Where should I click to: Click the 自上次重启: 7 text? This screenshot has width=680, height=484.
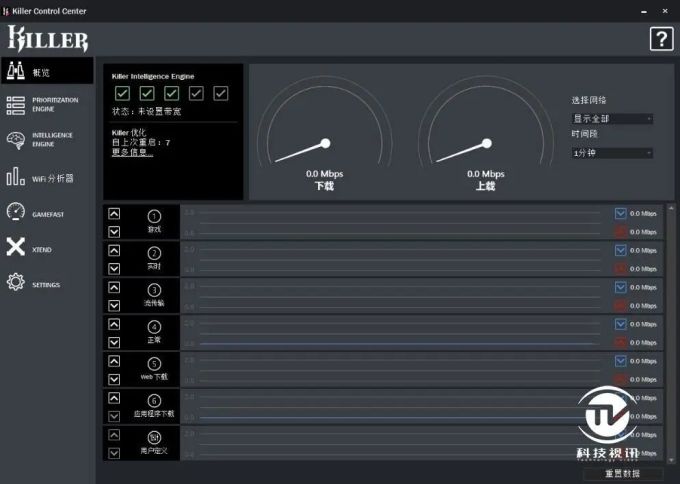tap(141, 142)
